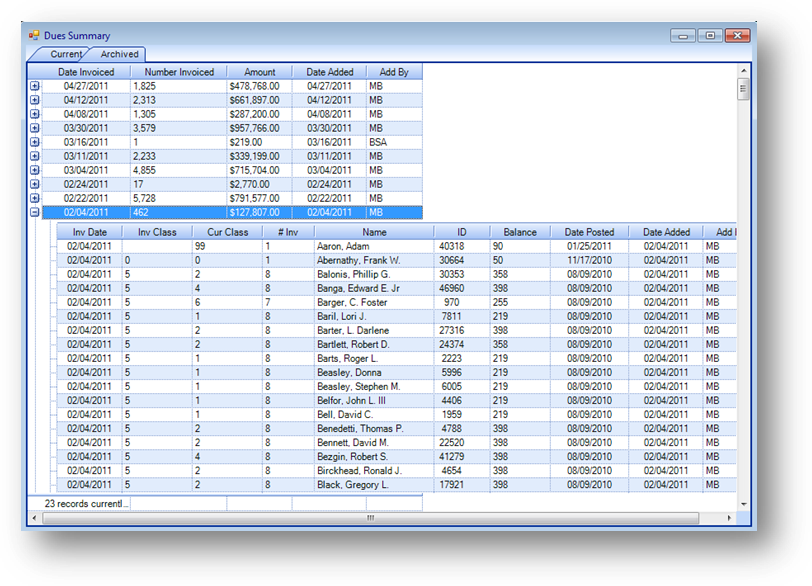Sort detail grid by ID header
This screenshot has width=812, height=586.
pos(461,232)
